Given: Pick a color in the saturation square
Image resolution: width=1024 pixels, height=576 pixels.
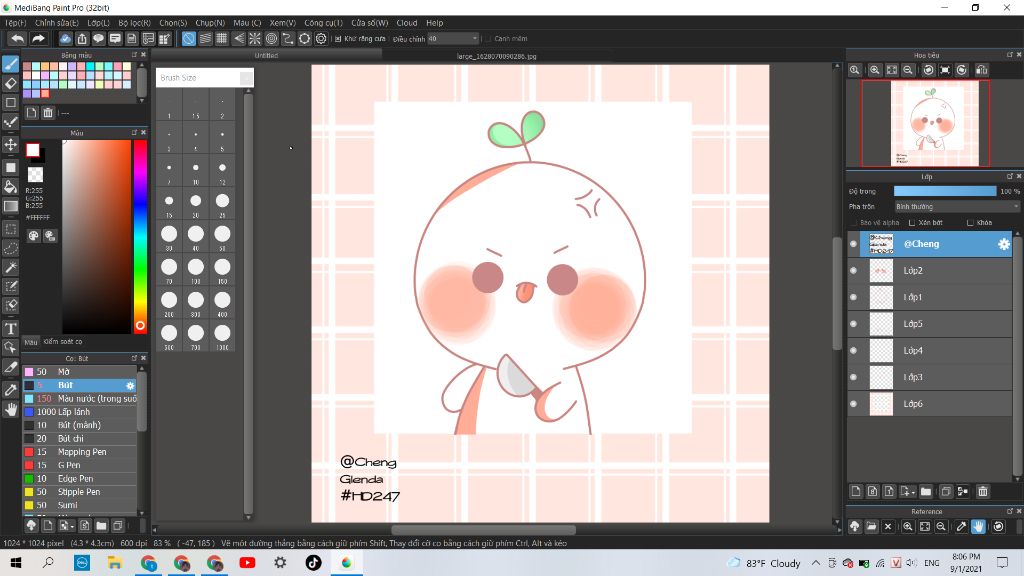Looking at the screenshot, I should coord(96,236).
